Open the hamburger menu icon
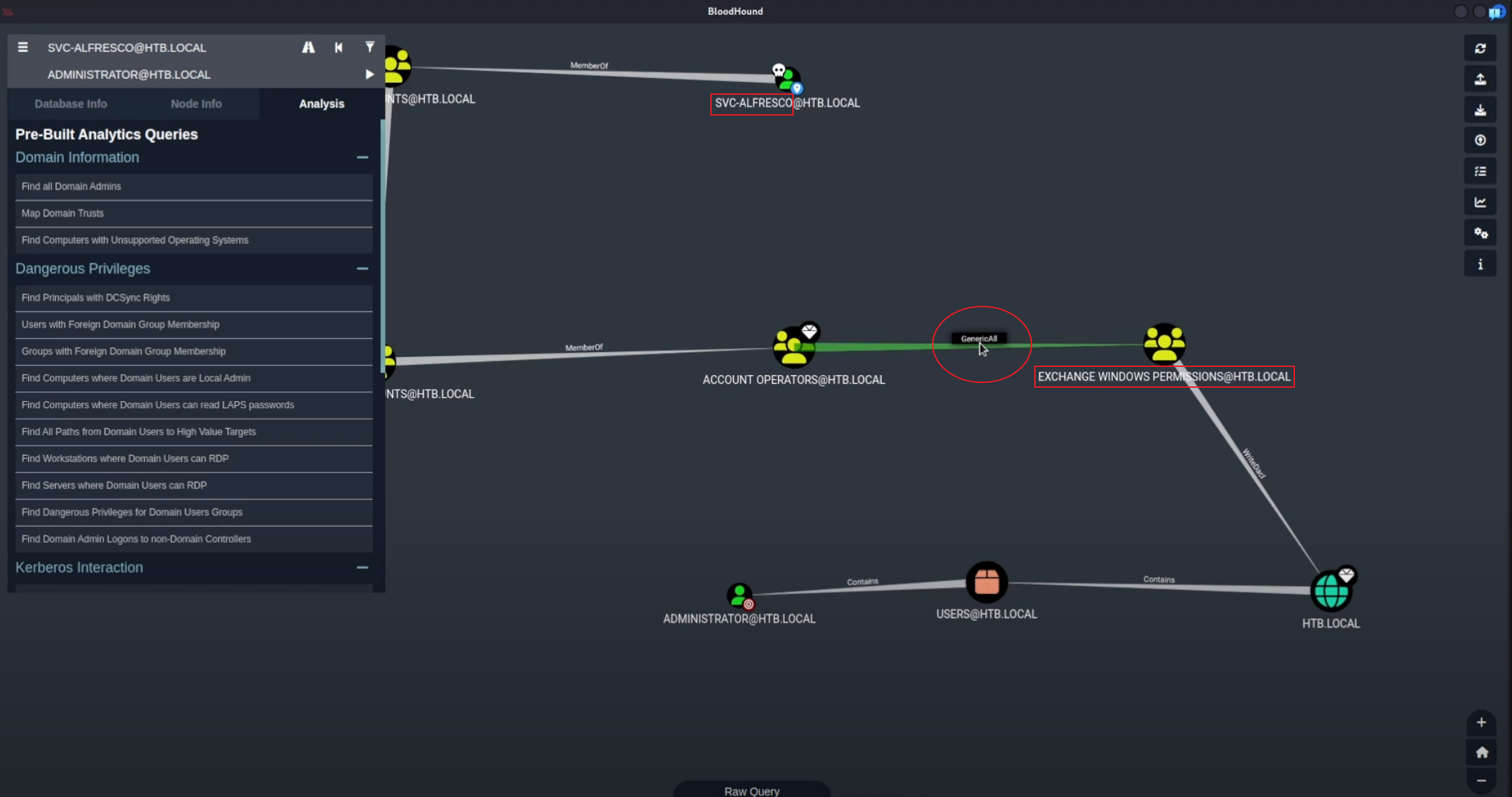1512x797 pixels. tap(23, 47)
